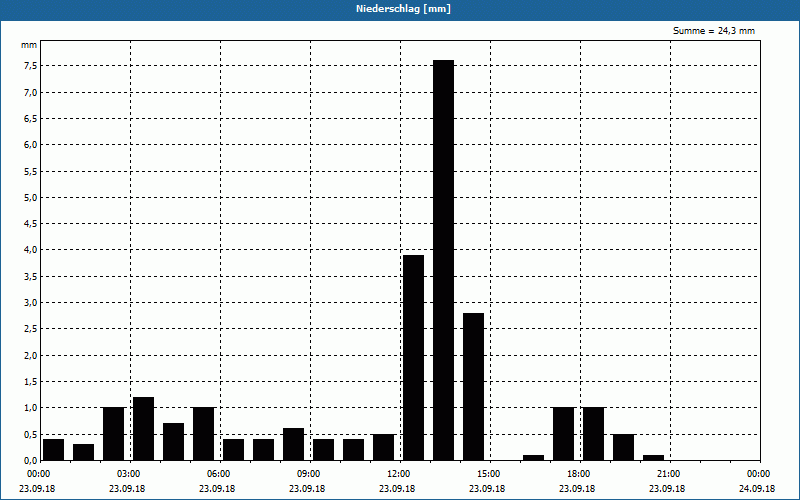Click the 1,2 mm bar right after 03:00
This screenshot has width=800, height=500.
143,429
